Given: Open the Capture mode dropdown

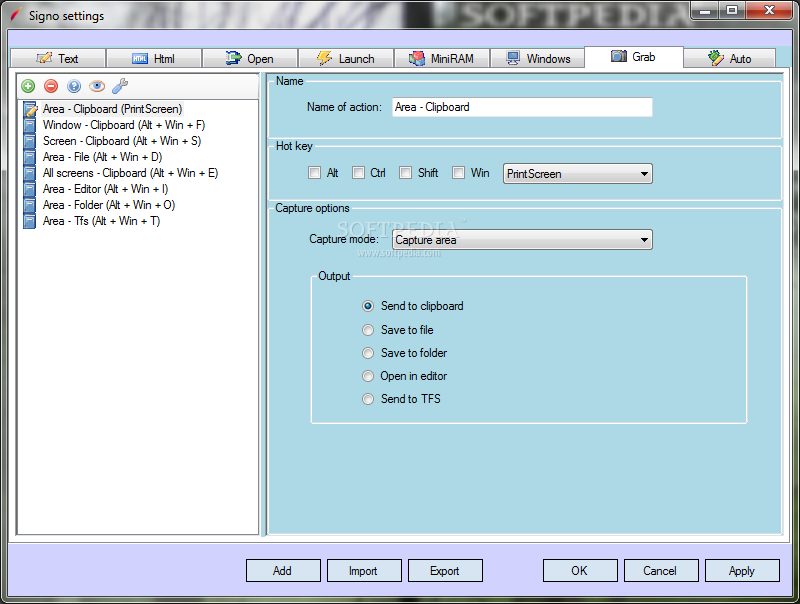Looking at the screenshot, I should click(x=522, y=240).
